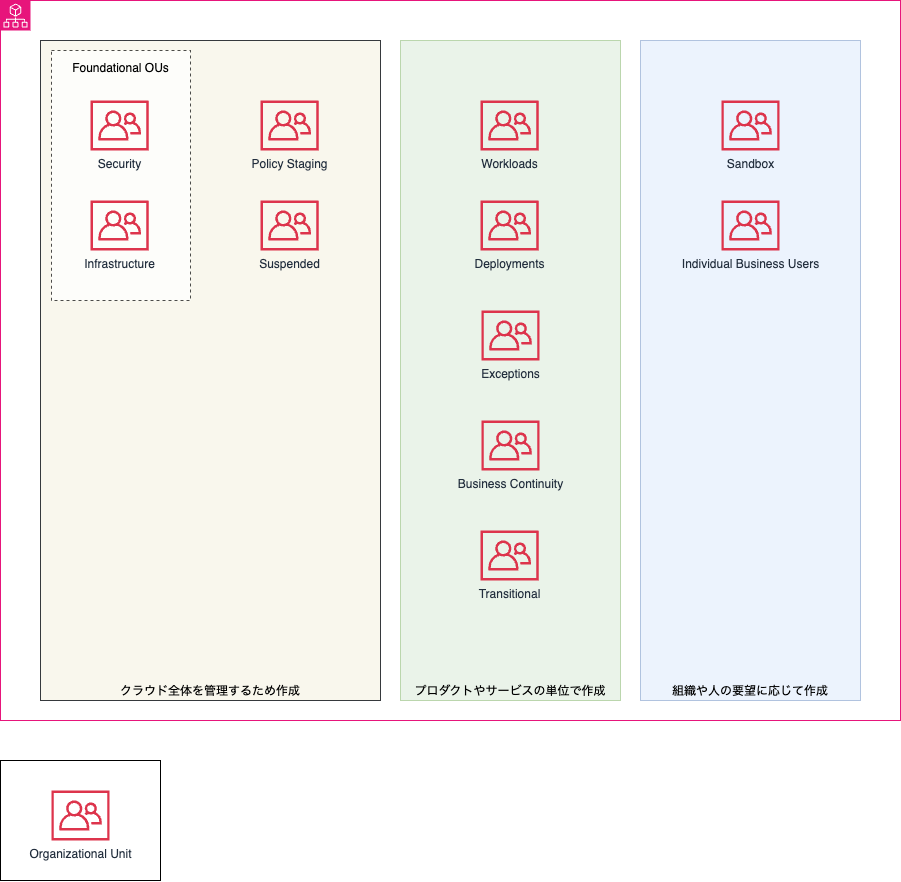The width and height of the screenshot is (901, 882).
Task: Click the 'Foundational OUs' heading text
Action: tap(121, 68)
